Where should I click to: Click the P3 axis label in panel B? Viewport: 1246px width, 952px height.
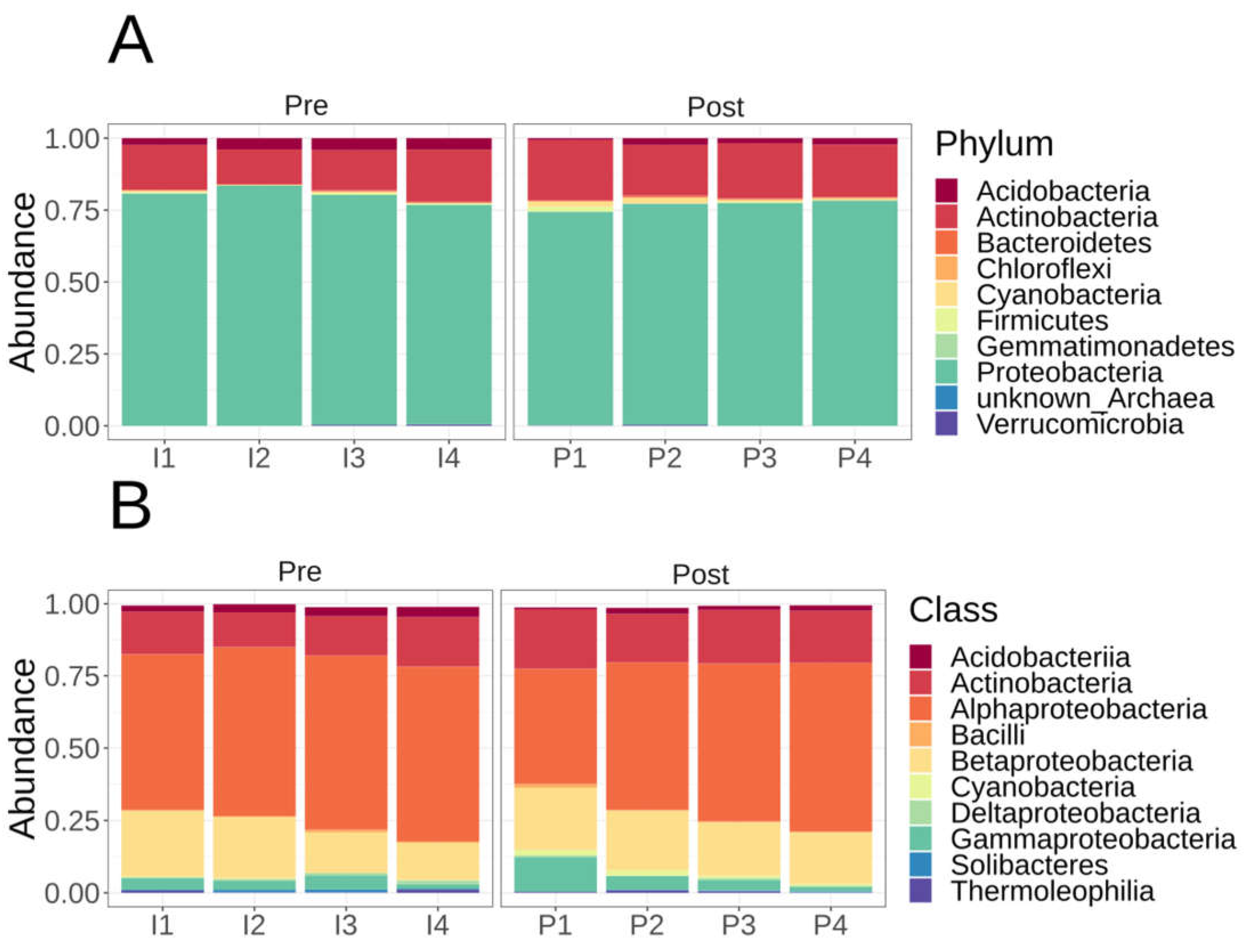738,925
